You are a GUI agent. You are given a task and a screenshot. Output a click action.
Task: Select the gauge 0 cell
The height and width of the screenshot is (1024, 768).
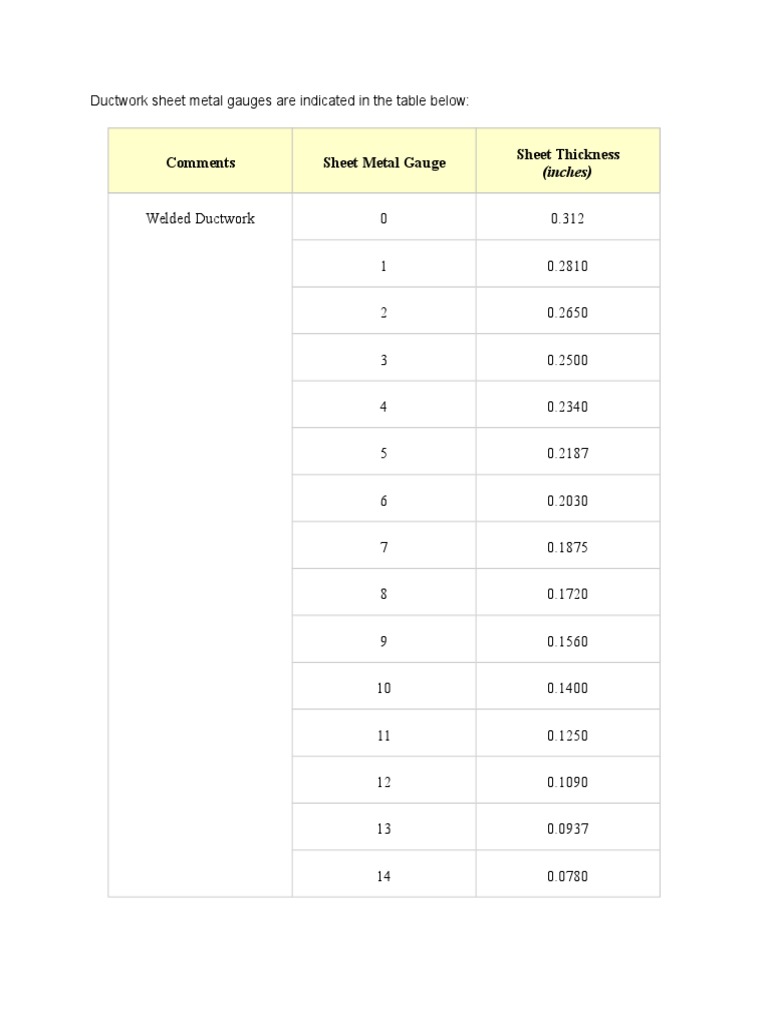point(383,219)
